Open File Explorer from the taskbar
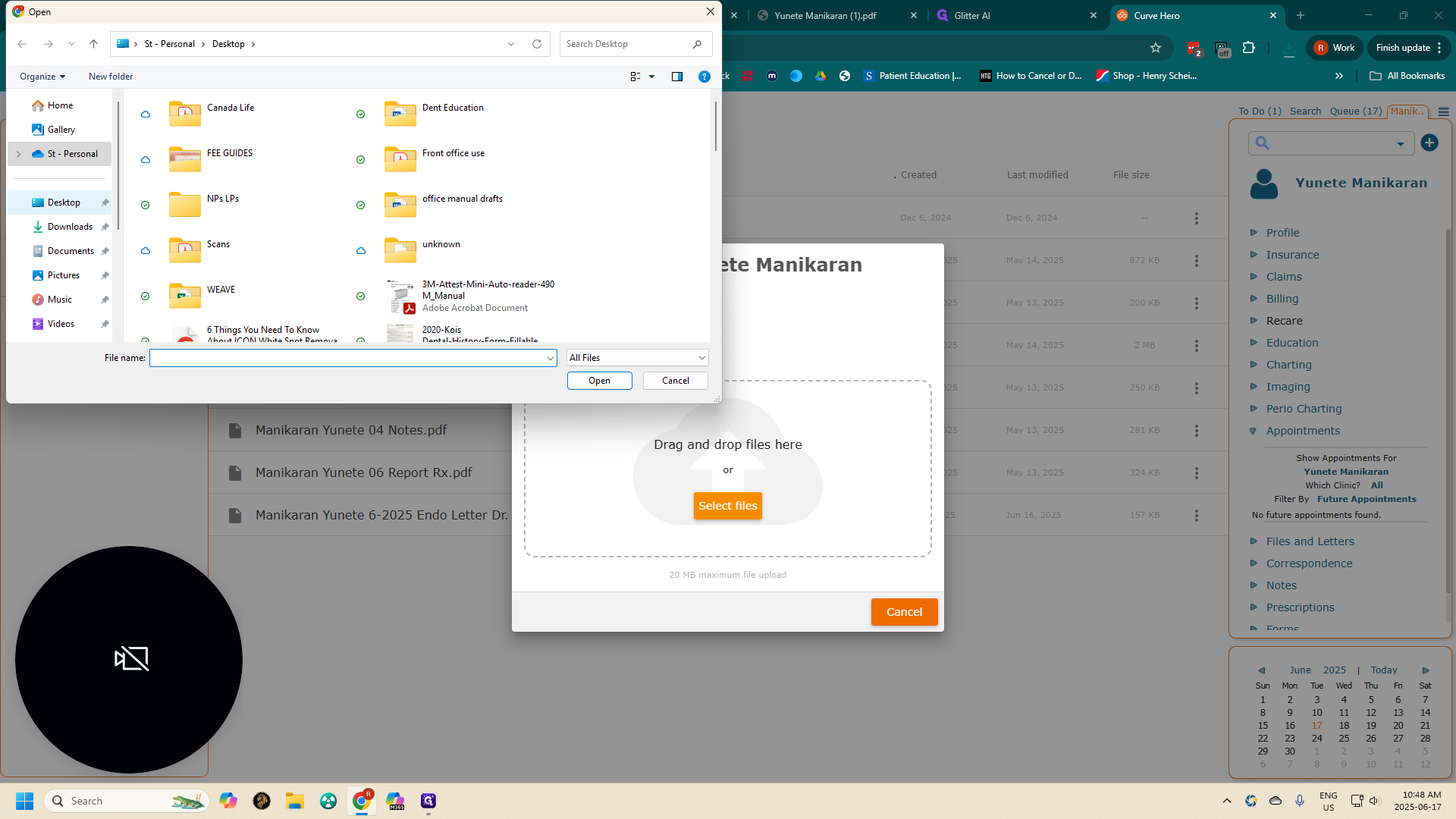 [295, 801]
